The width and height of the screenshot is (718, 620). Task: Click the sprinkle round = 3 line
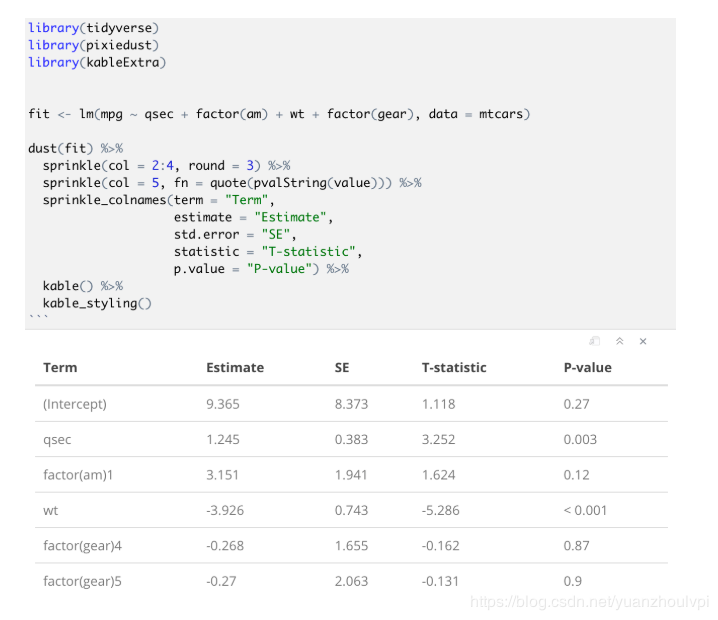167,166
